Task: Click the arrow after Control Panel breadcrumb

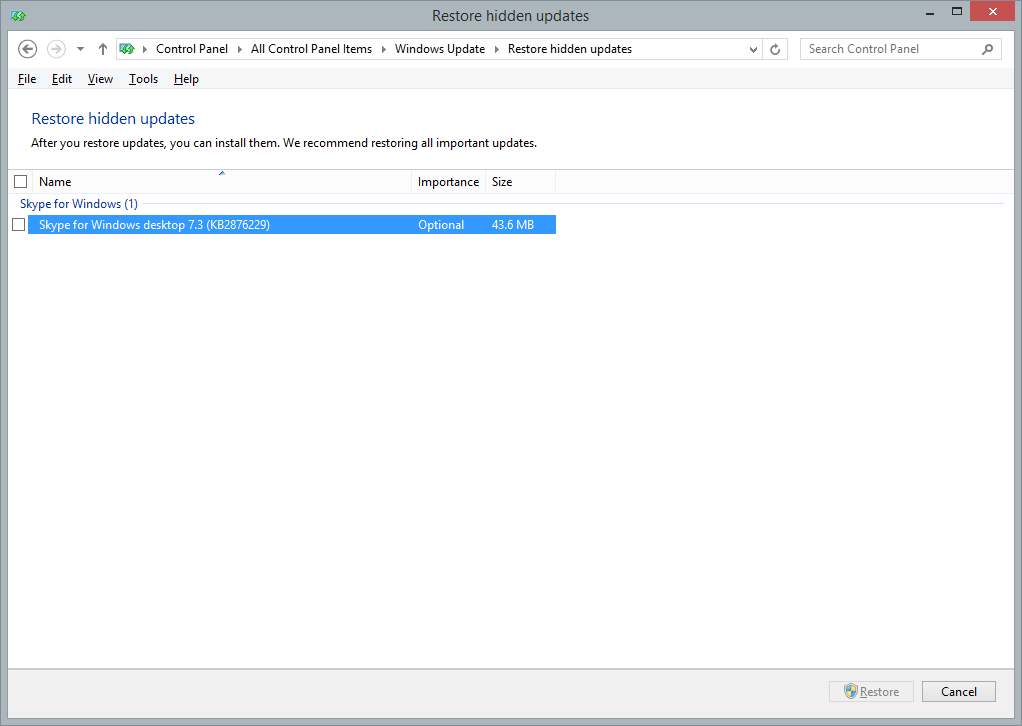Action: click(240, 49)
